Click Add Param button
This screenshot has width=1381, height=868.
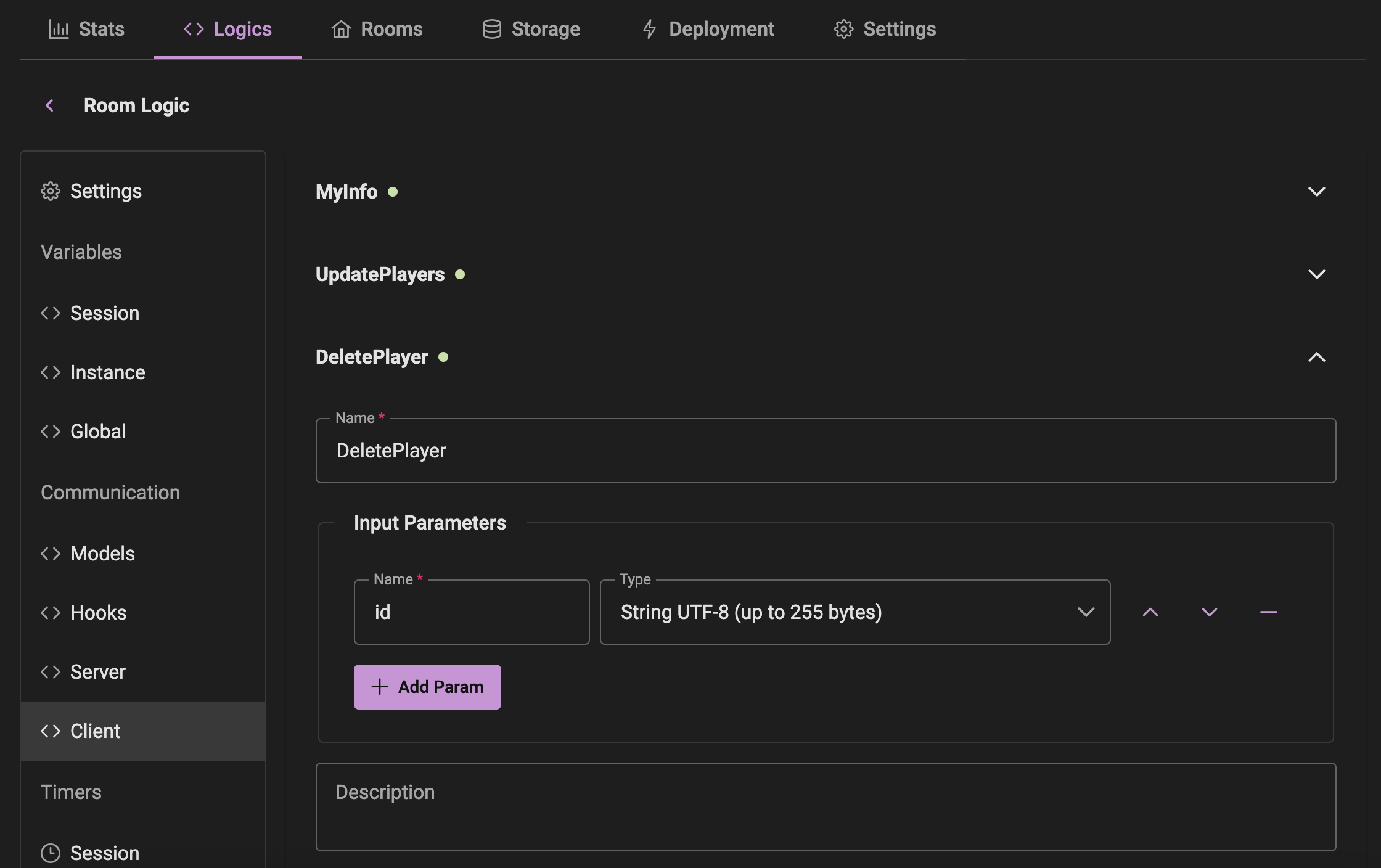click(427, 687)
